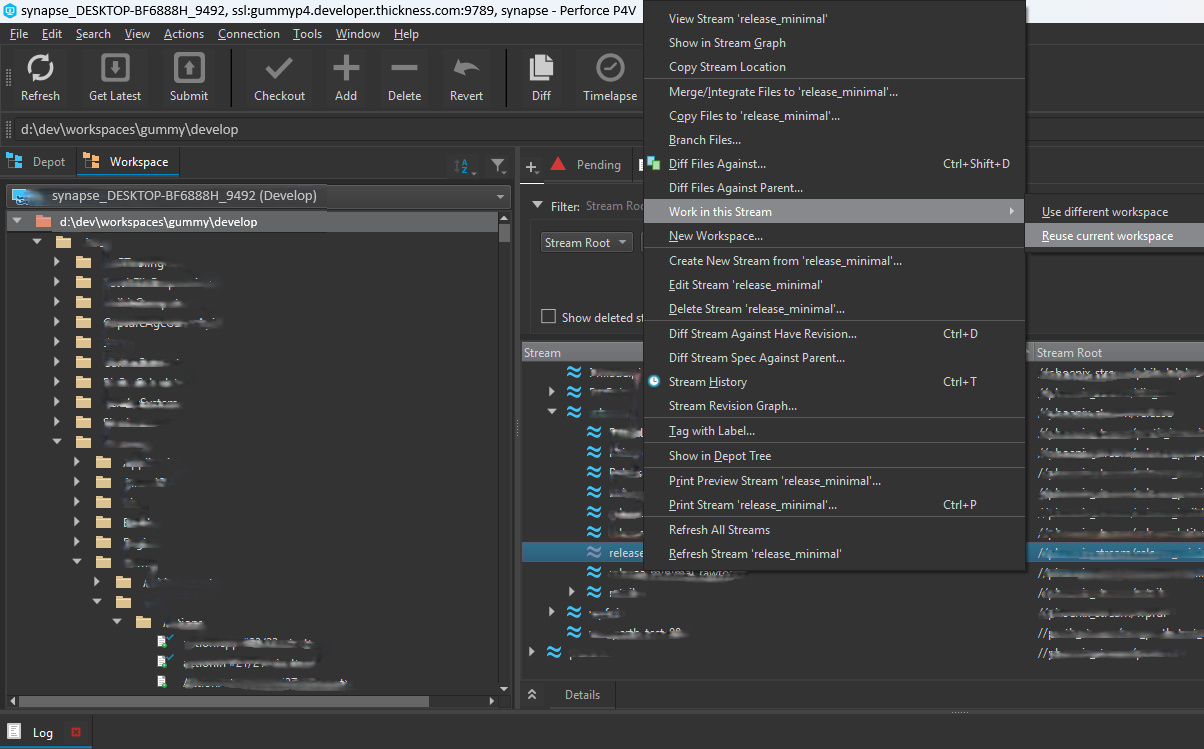The height and width of the screenshot is (749, 1204).
Task: Click the Revert arrow icon
Action: click(x=466, y=69)
